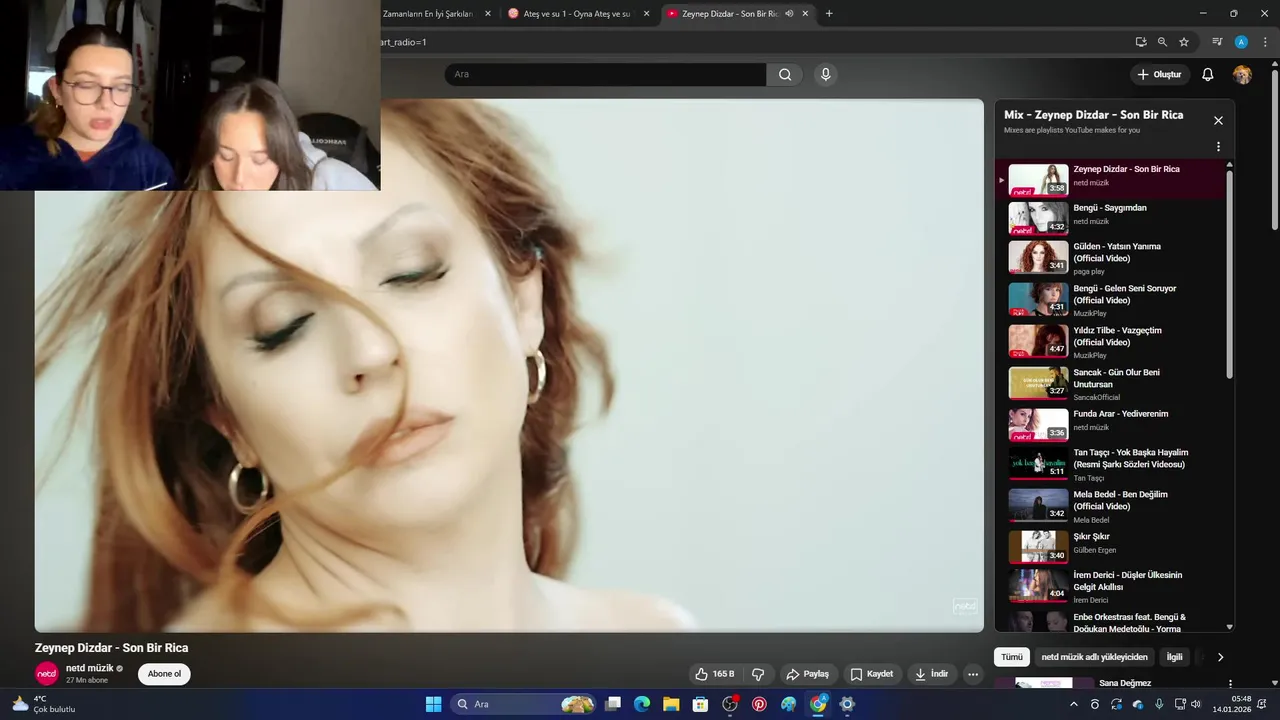Open Windows Start menu
1280x720 pixels.
[x=433, y=704]
